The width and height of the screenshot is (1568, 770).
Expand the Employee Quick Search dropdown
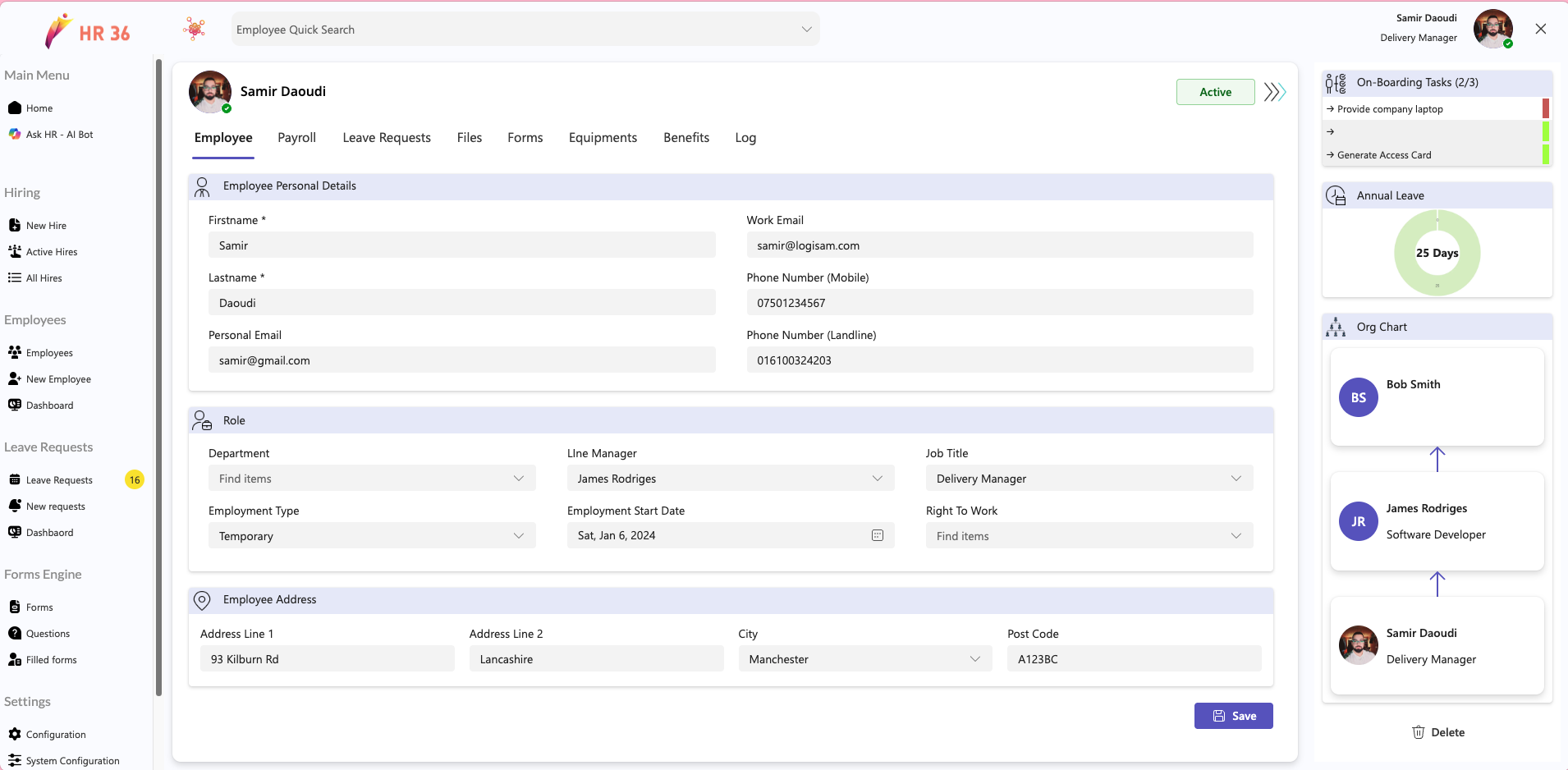[x=525, y=30]
